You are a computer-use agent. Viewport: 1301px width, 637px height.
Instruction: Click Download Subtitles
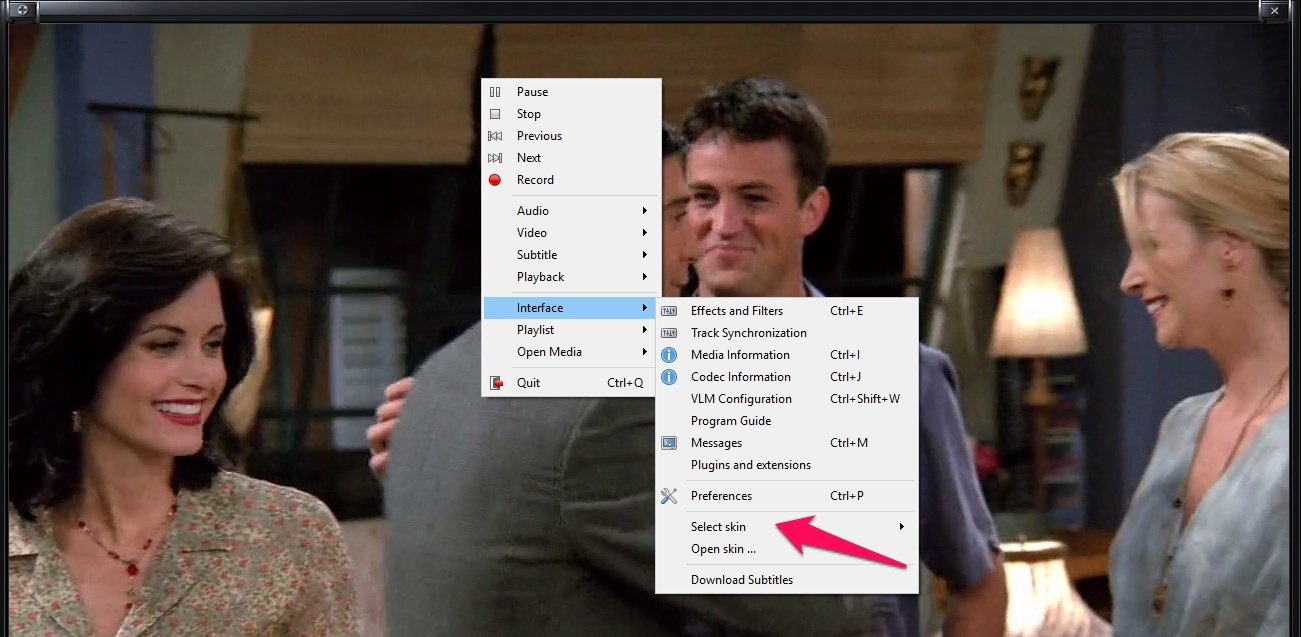tap(741, 580)
